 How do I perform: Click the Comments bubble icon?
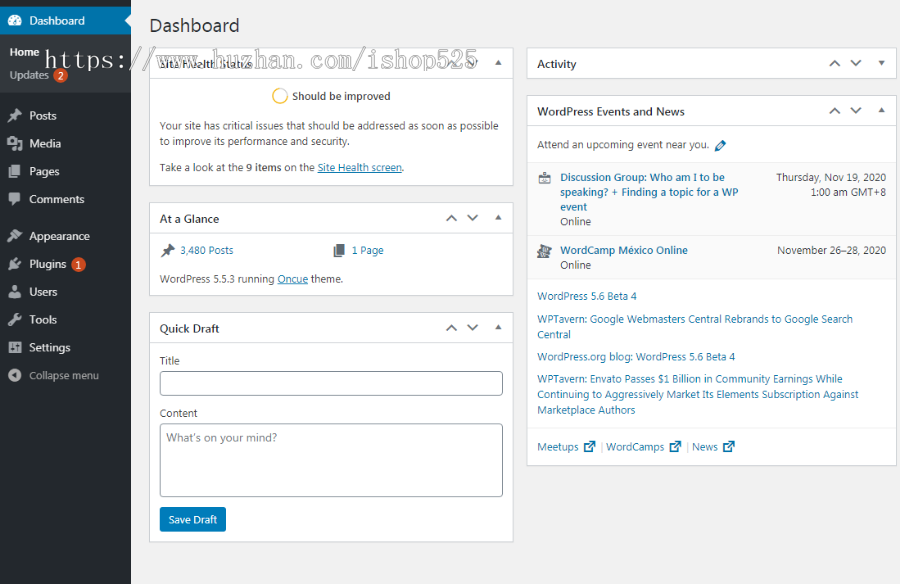[x=15, y=199]
